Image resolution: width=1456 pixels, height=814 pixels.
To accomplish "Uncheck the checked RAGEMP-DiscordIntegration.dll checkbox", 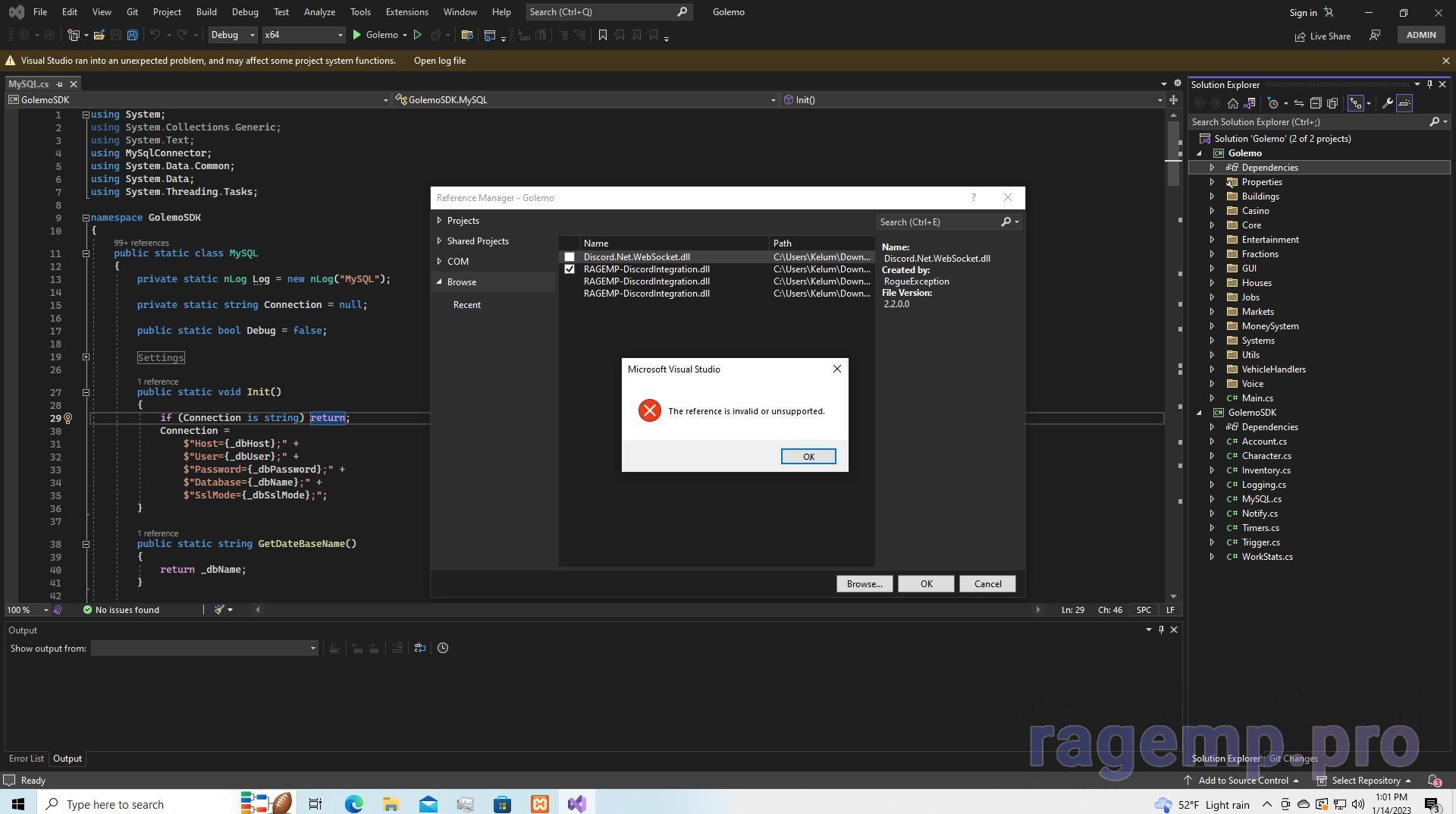I will (570, 269).
